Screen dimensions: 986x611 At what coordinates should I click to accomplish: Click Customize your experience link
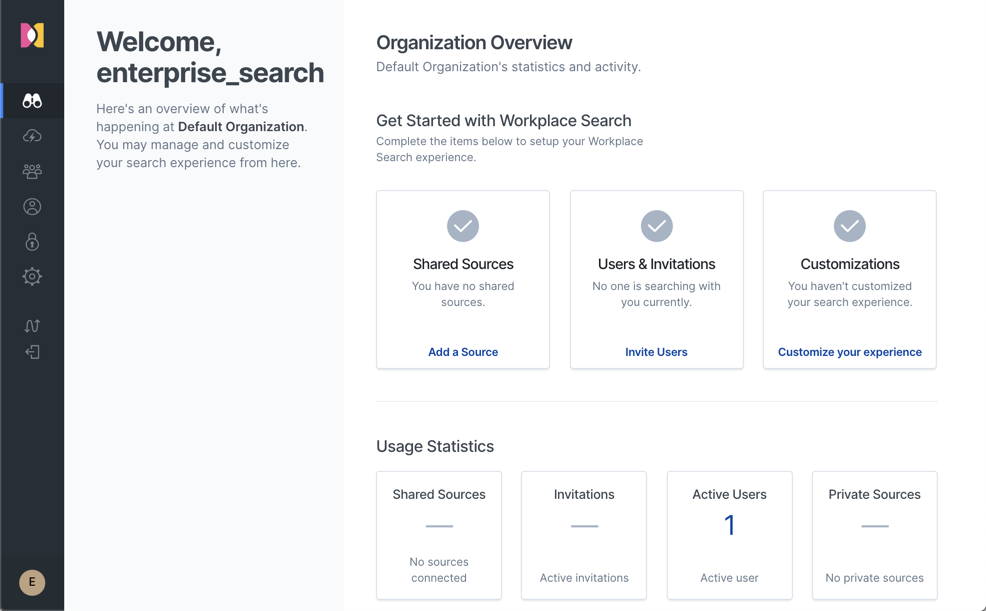tap(850, 352)
